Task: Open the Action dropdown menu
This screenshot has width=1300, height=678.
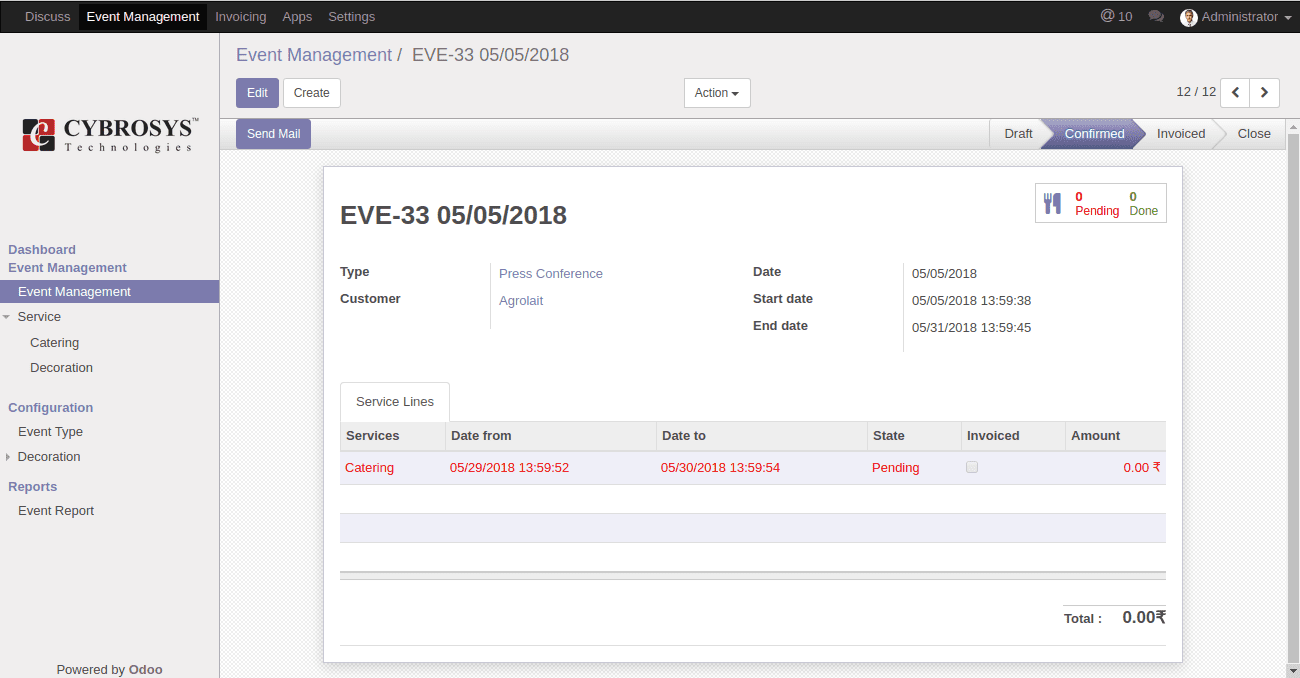Action: (x=717, y=93)
